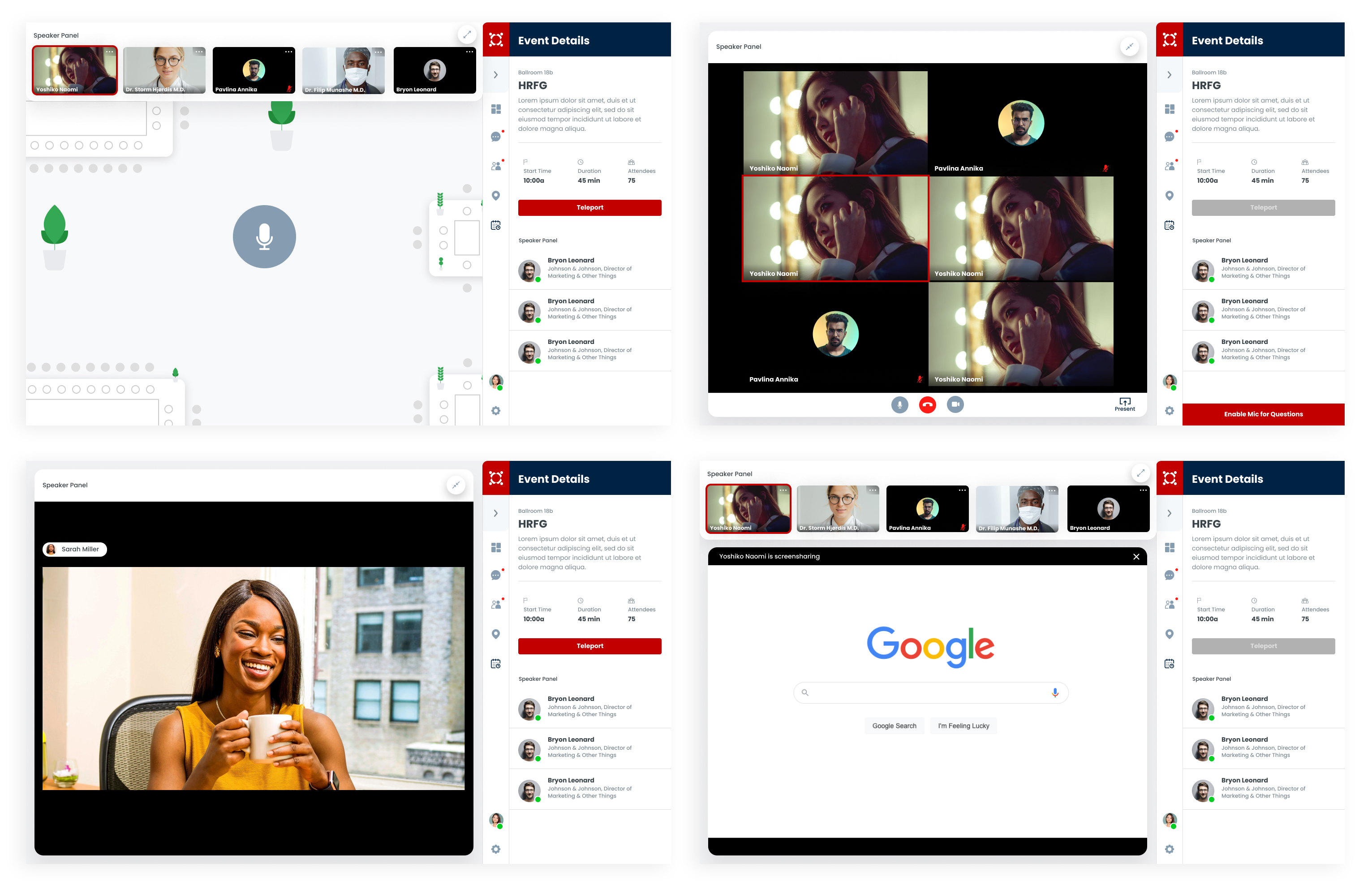This screenshot has height=885, width=1372.
Task: Click voice search microphone in Google search bar
Action: click(x=1055, y=692)
